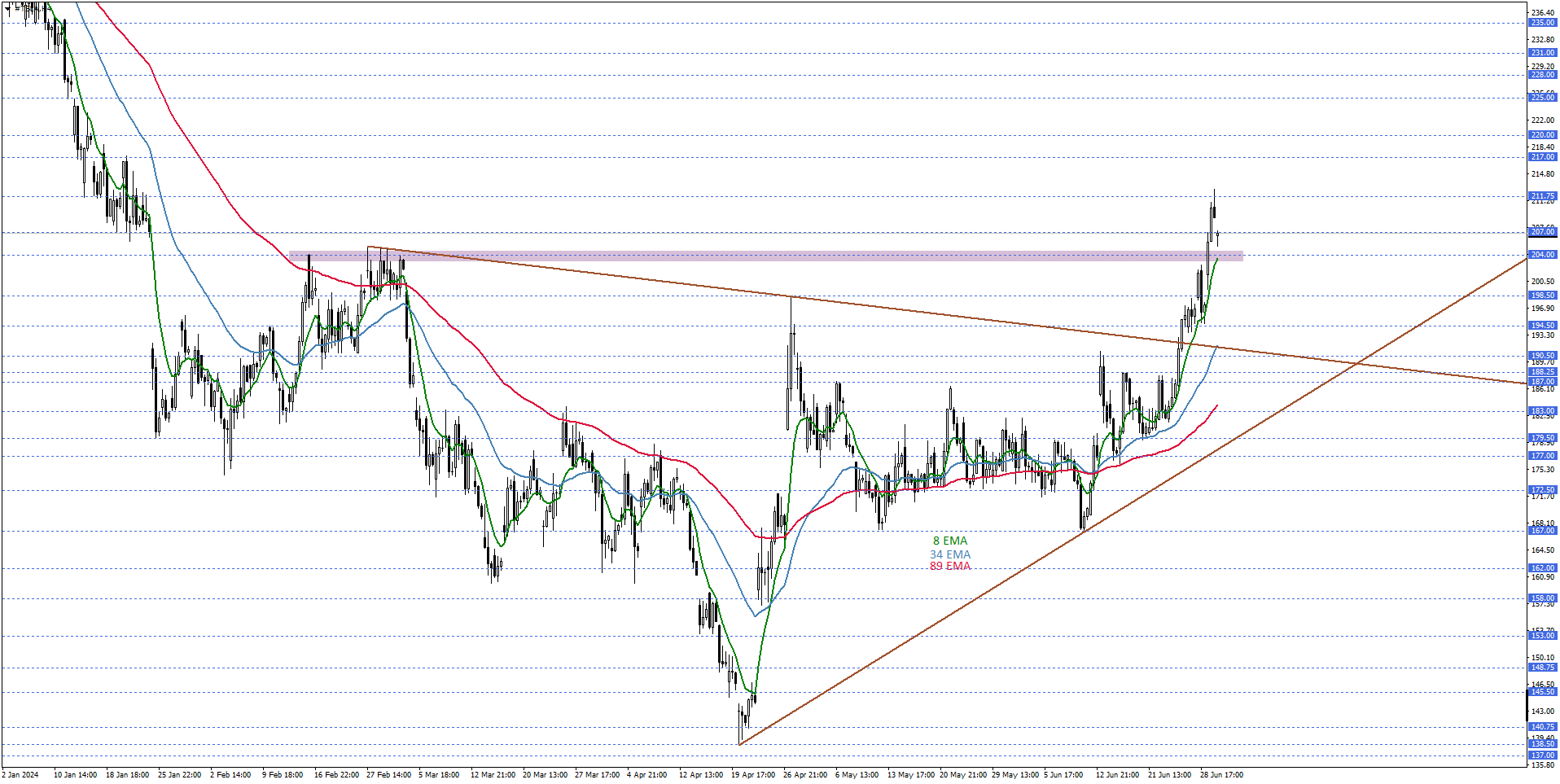This screenshot has height=784, width=1560.
Task: Click the '13 May 17:00' date label
Action: (x=911, y=775)
